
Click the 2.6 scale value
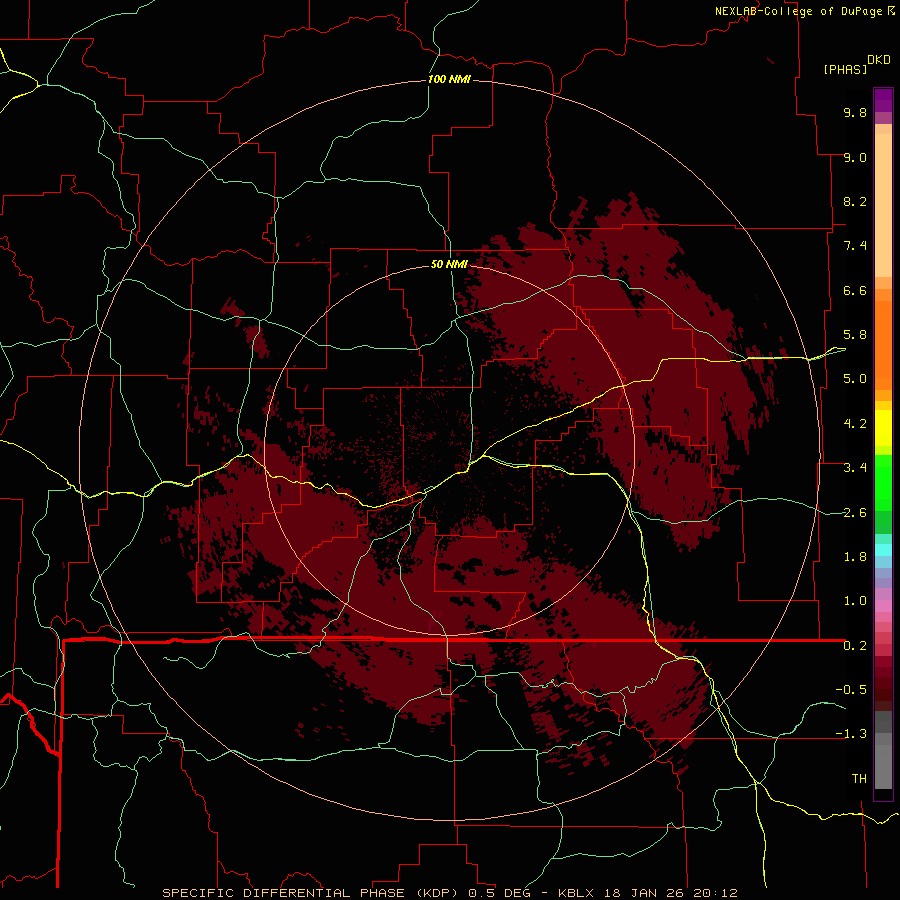(855, 513)
